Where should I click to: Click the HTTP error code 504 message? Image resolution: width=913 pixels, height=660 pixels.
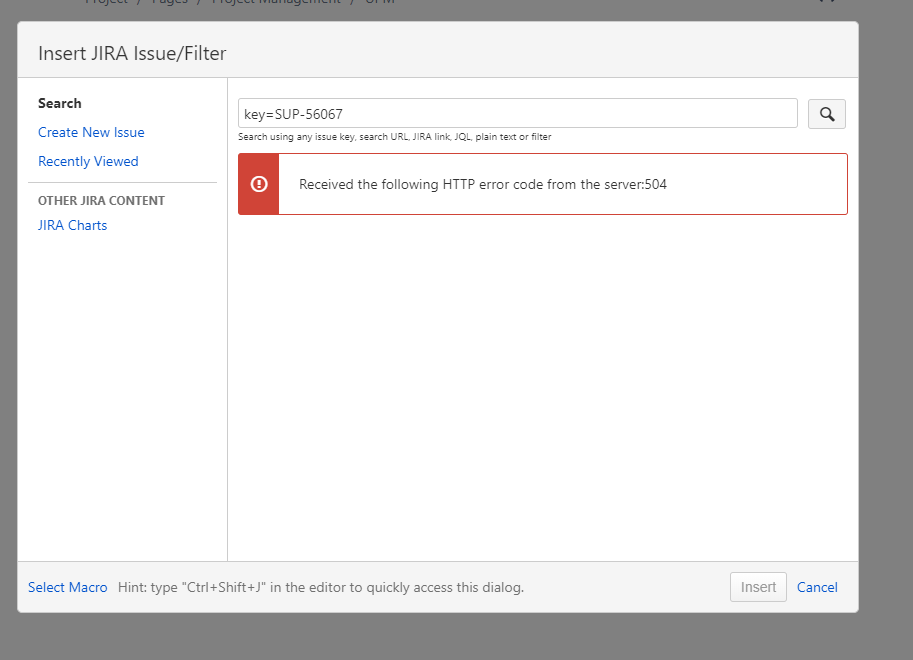point(483,185)
